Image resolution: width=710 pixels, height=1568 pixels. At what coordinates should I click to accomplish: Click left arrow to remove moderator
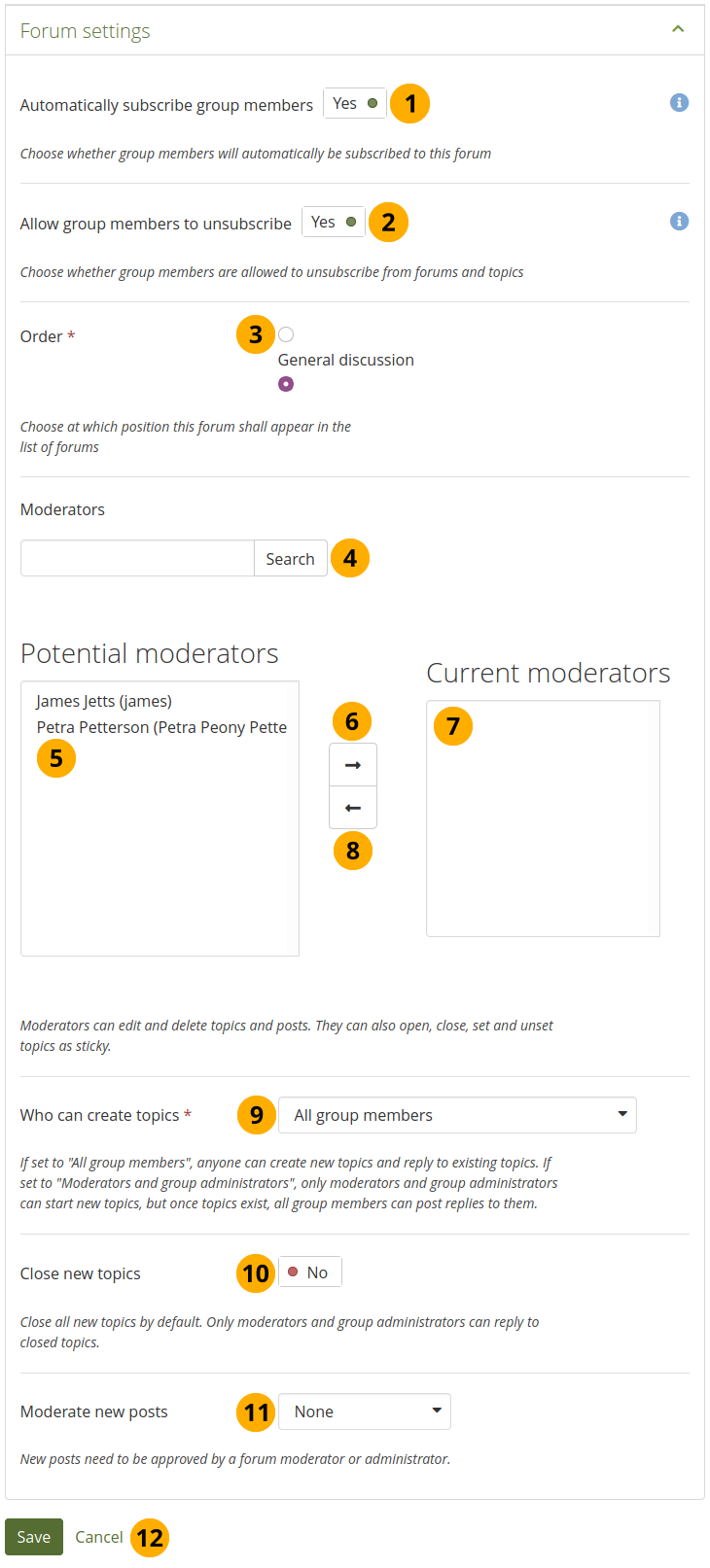pos(353,808)
